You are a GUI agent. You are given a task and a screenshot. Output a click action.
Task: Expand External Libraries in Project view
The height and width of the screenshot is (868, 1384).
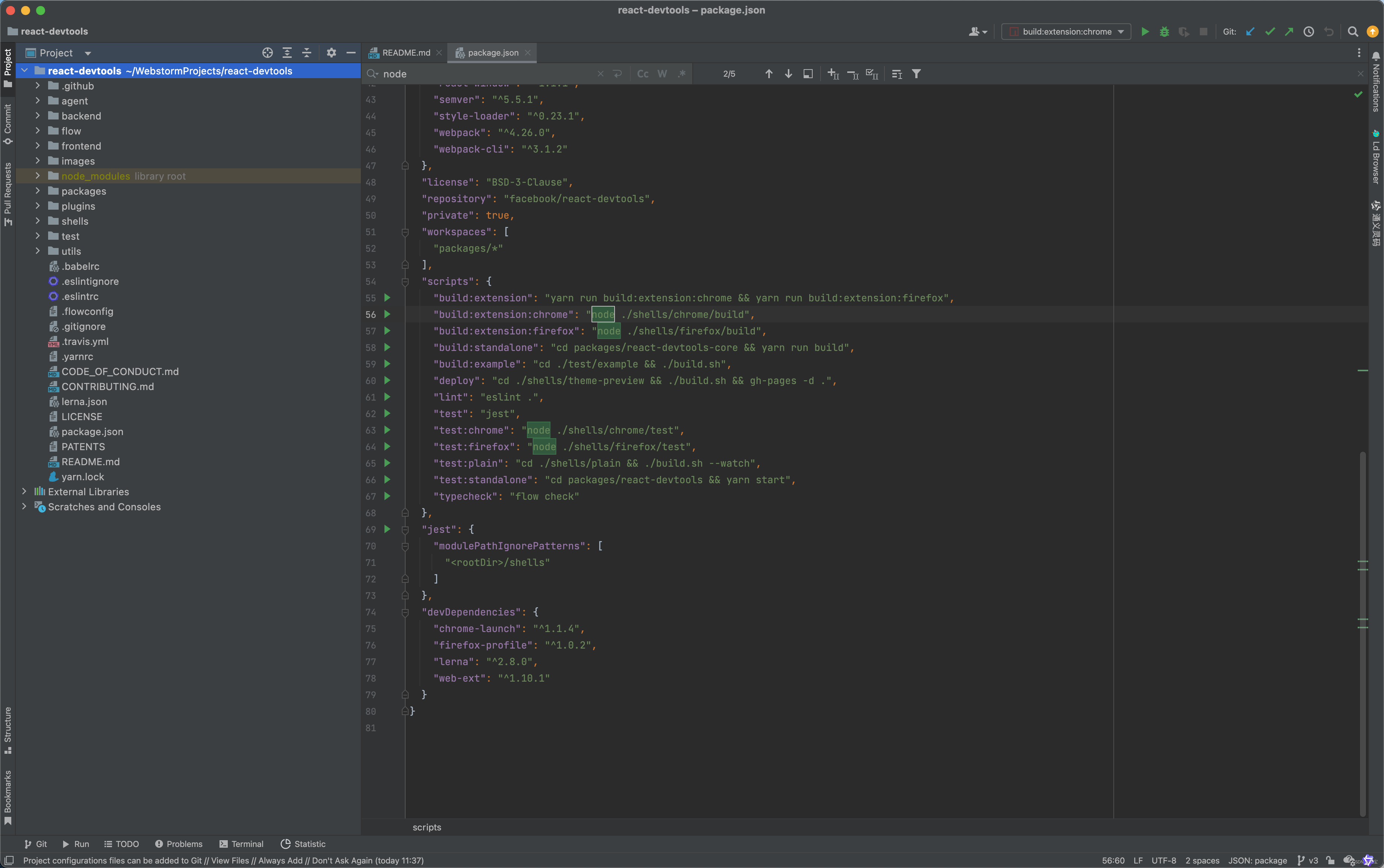coord(24,491)
